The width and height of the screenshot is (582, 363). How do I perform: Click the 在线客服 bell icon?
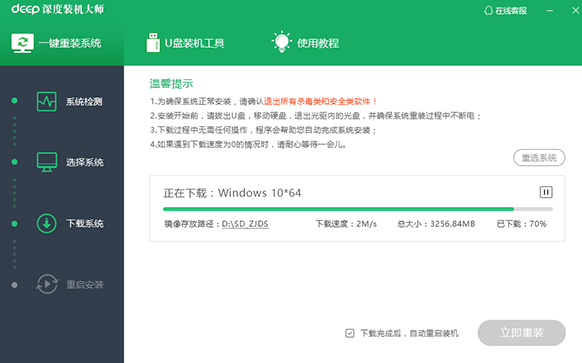(x=488, y=10)
